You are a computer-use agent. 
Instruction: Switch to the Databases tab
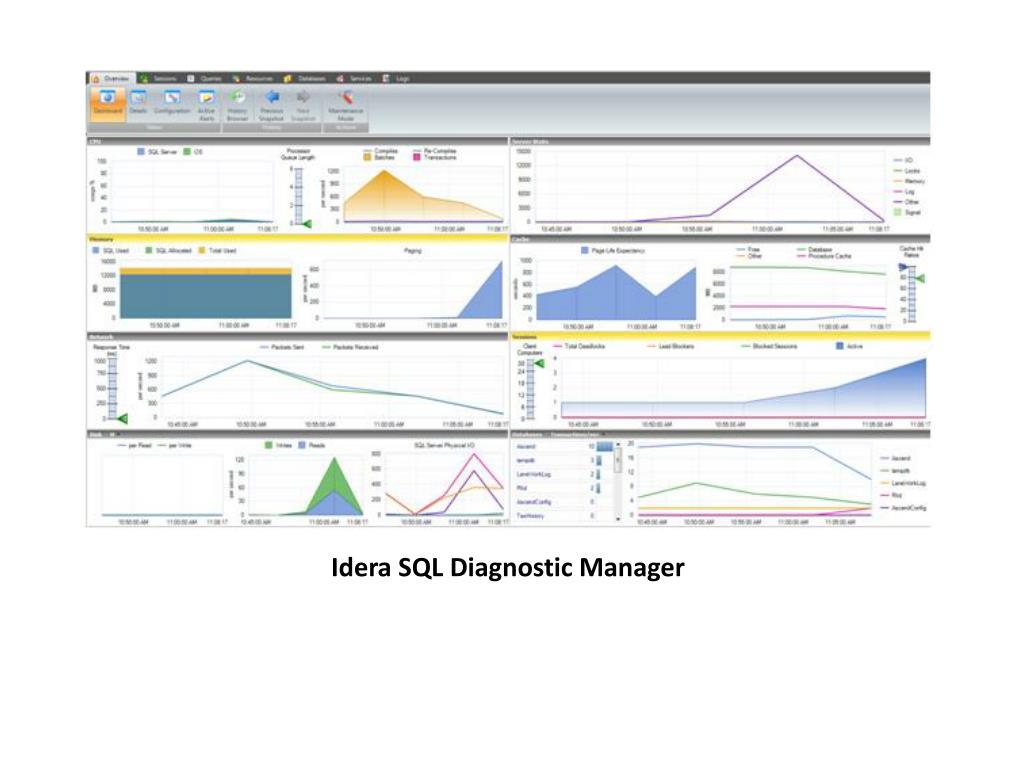tap(305, 78)
